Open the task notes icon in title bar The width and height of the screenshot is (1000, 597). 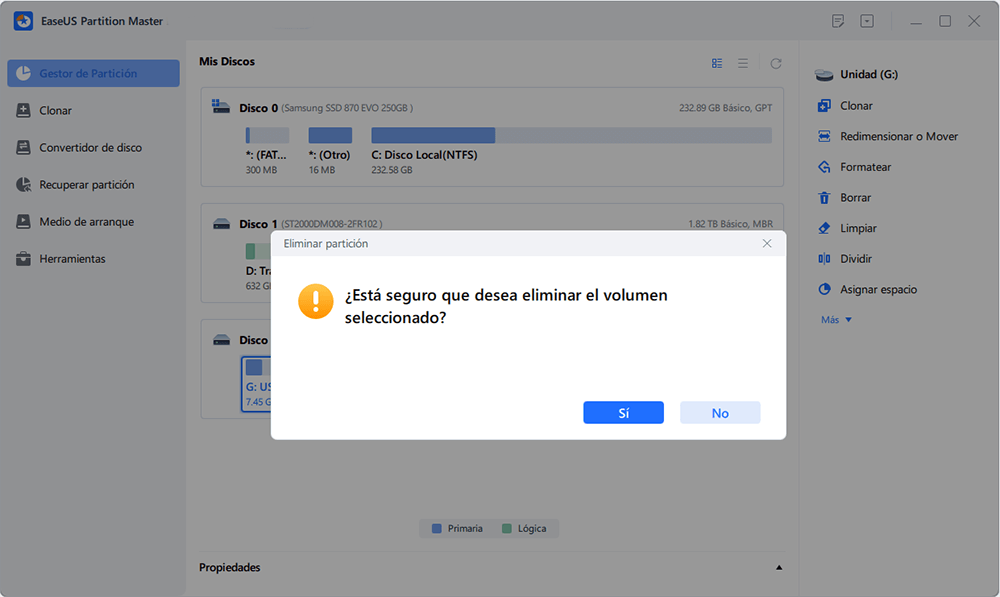(x=838, y=21)
